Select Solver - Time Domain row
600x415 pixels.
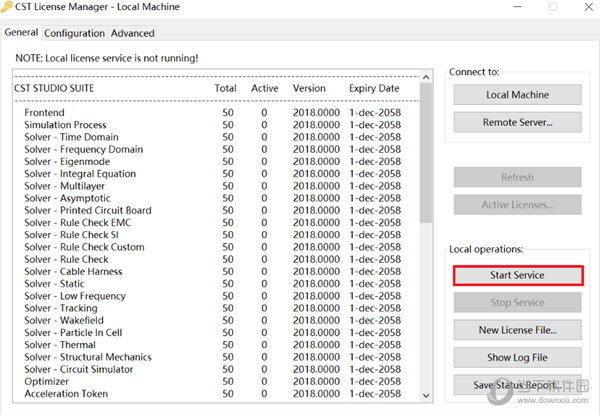click(x=212, y=137)
